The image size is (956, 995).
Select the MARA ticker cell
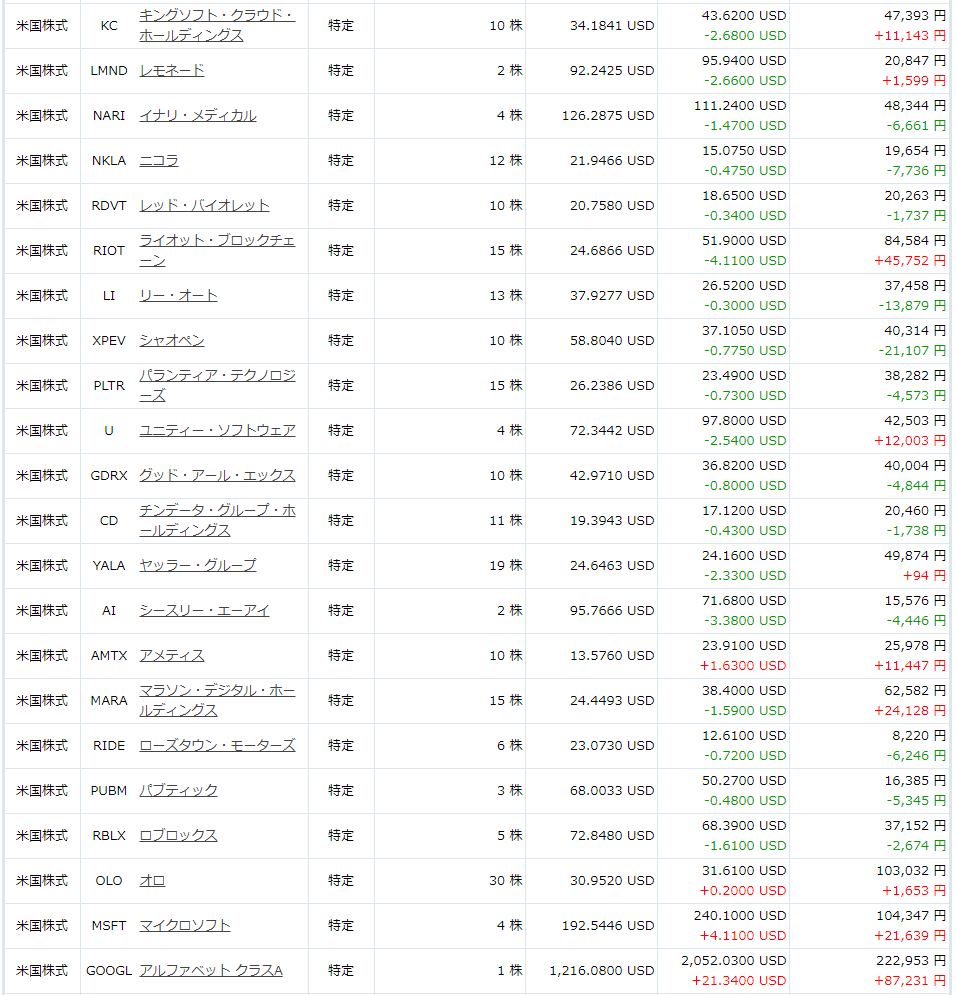(109, 702)
